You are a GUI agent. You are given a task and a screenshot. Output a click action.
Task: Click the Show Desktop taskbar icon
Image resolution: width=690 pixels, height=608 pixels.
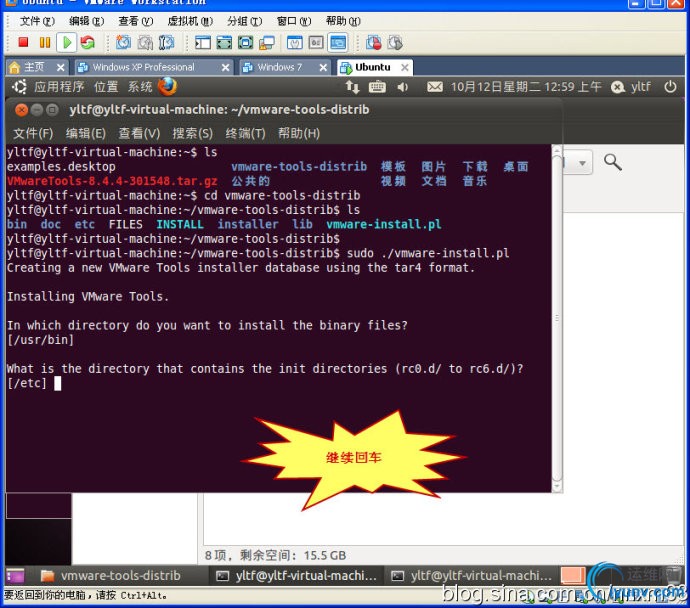click(x=15, y=575)
